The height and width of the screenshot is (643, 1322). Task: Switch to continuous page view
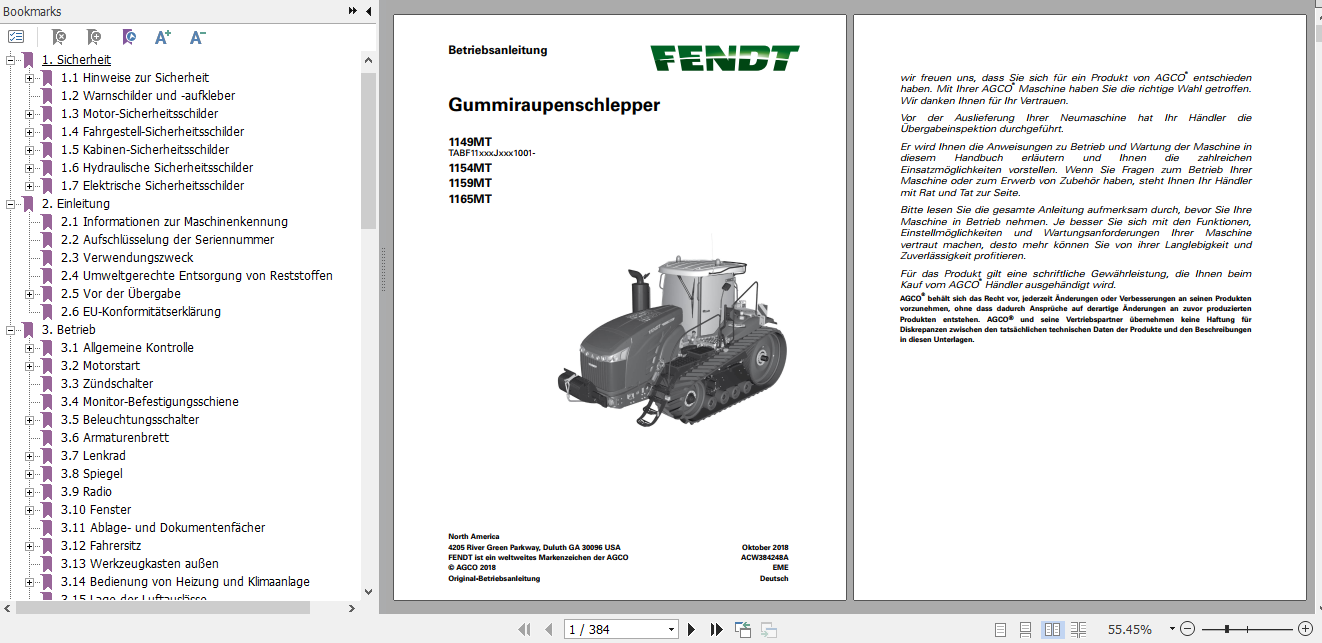click(x=1026, y=629)
